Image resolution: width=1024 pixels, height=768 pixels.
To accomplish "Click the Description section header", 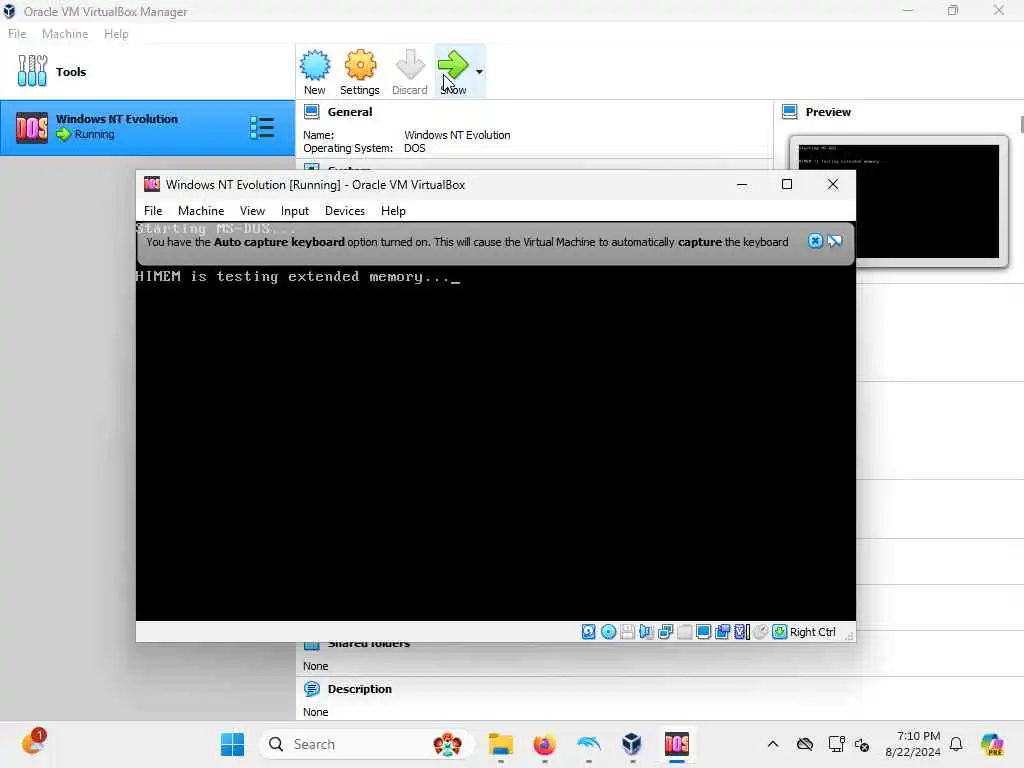I will pos(359,689).
